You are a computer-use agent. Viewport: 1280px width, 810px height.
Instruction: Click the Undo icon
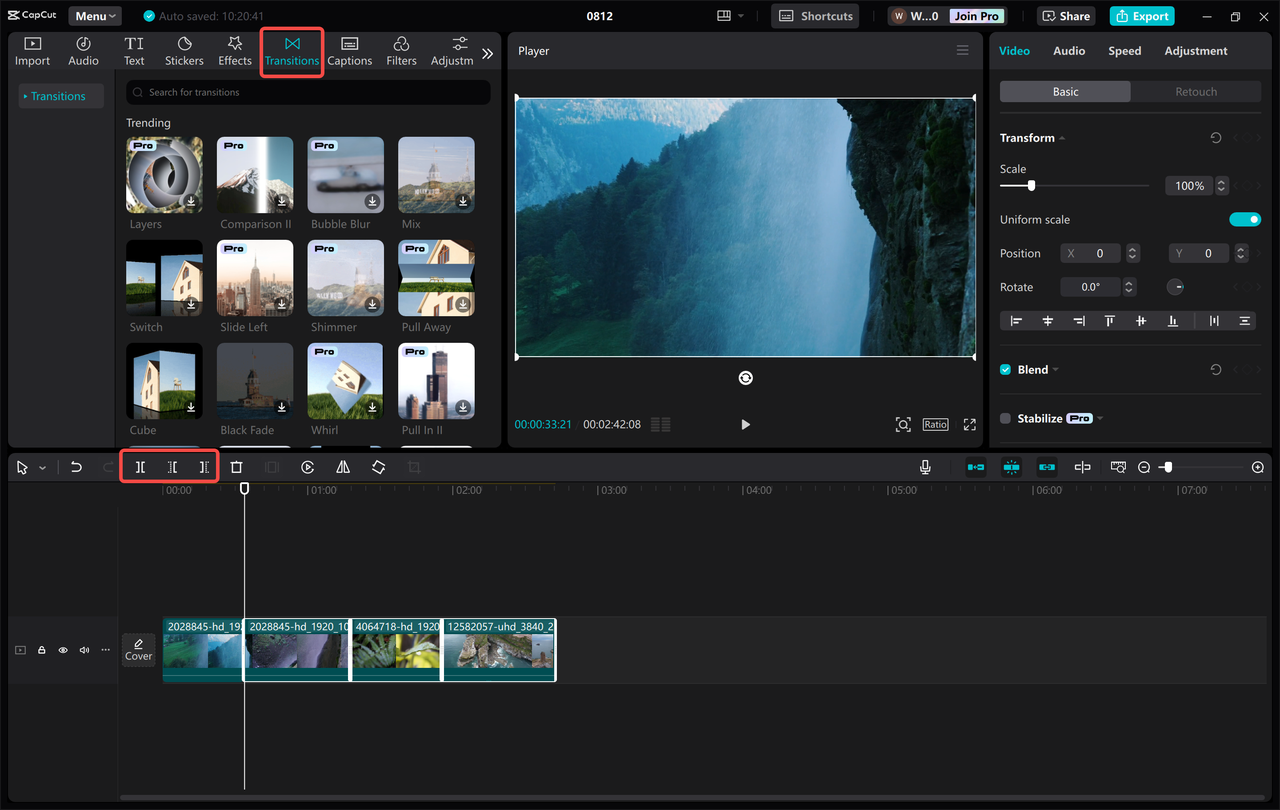click(76, 466)
